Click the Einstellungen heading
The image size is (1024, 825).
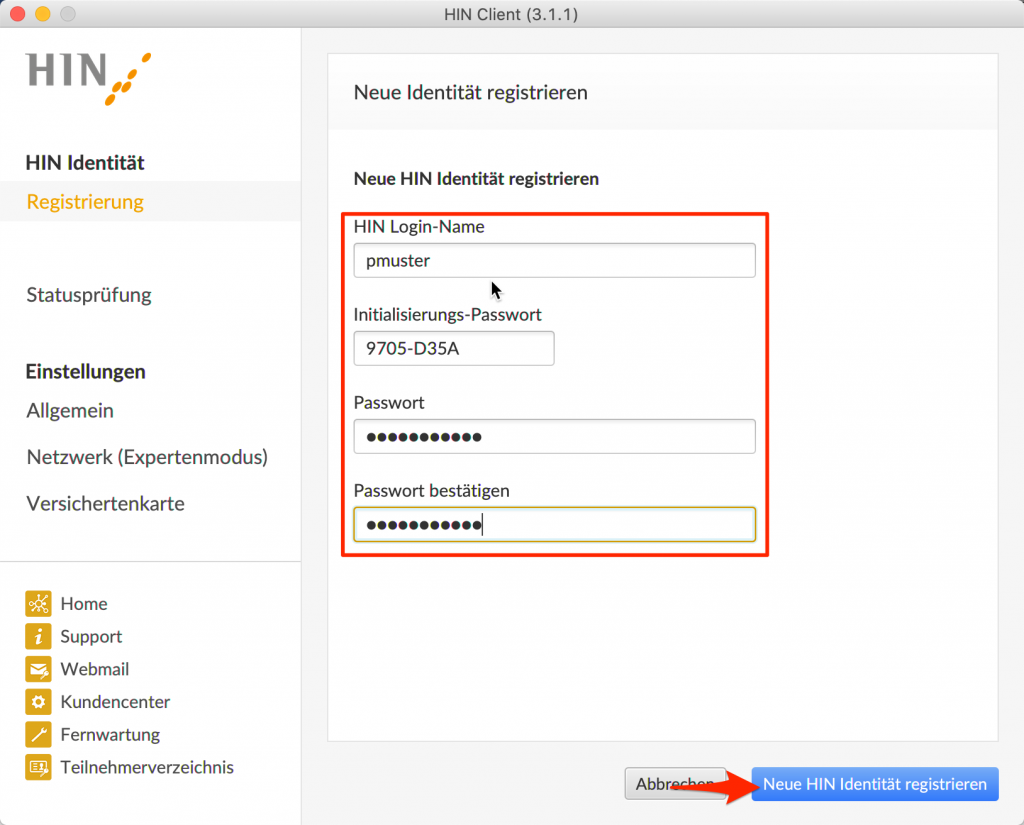(86, 372)
